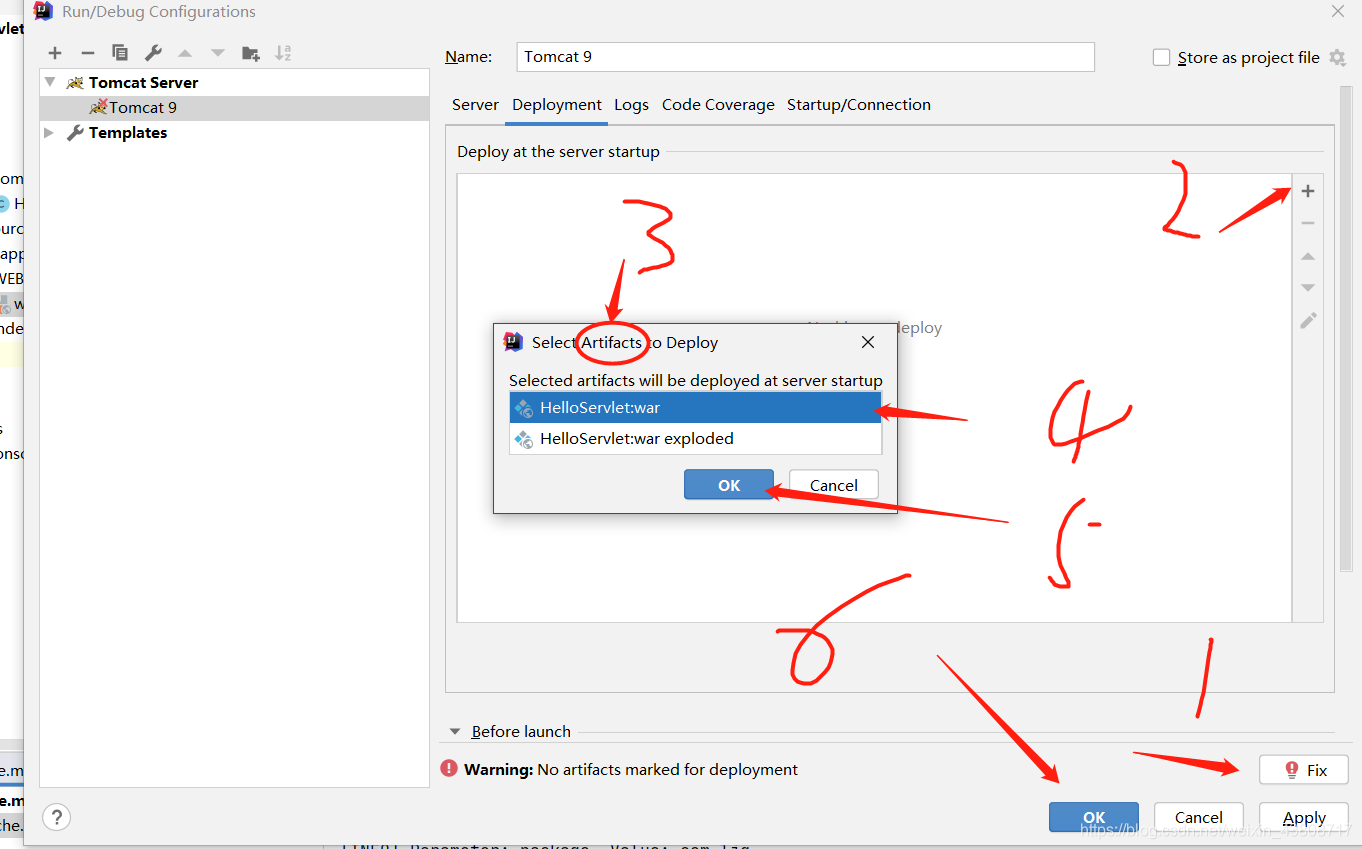Click the Fix button

point(1304,770)
